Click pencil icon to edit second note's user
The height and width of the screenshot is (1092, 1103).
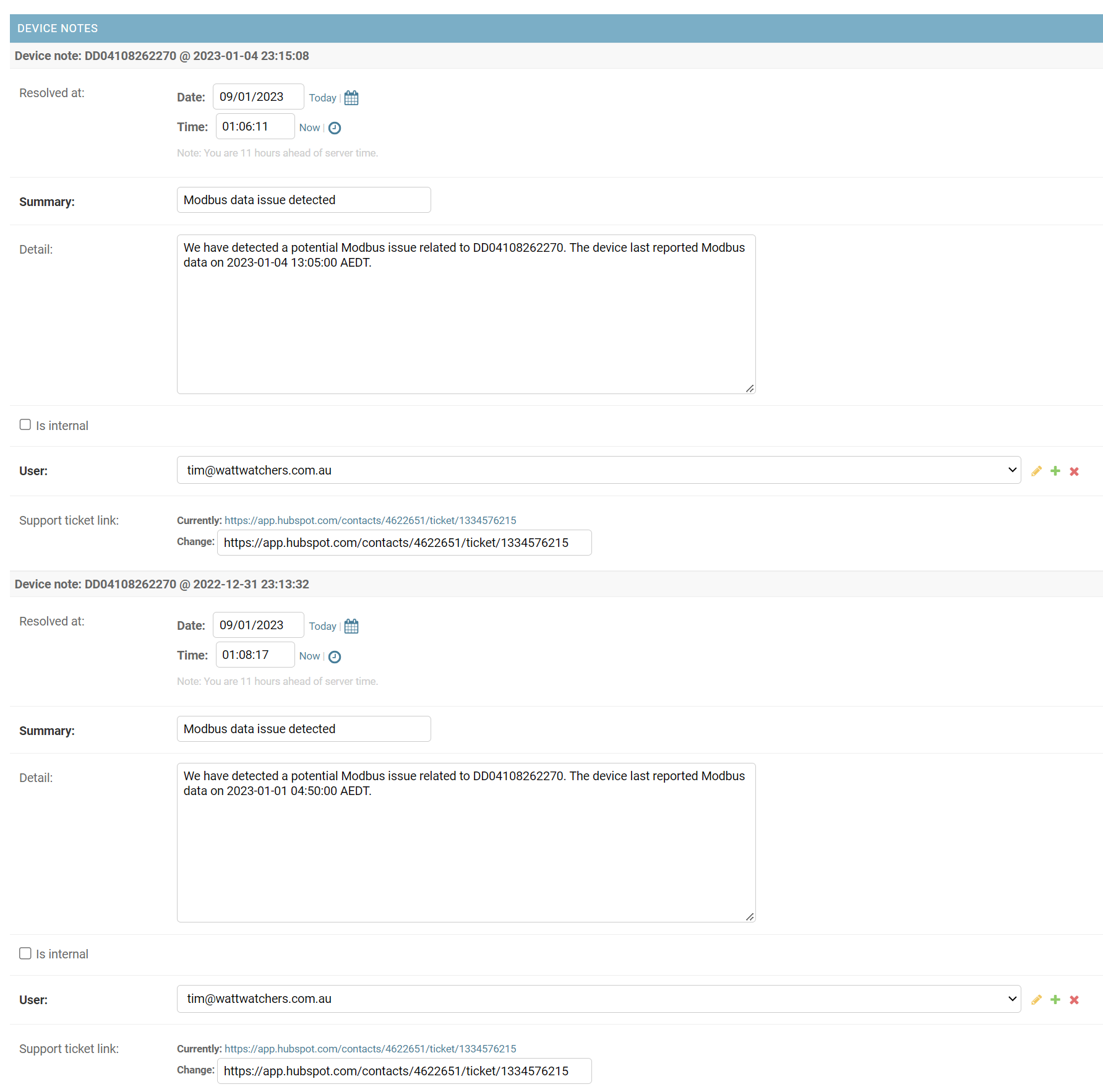(x=1036, y=999)
